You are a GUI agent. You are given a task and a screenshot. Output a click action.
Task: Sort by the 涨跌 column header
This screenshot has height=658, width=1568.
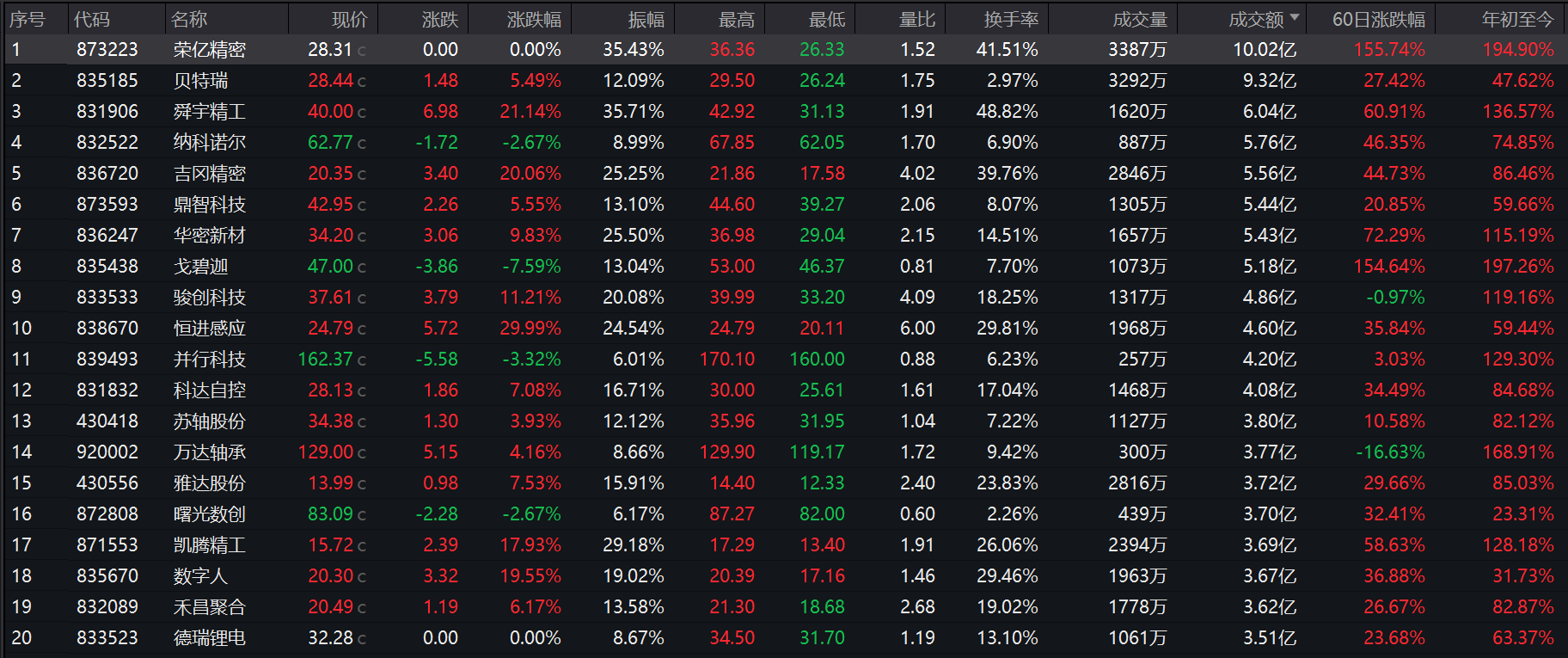point(440,19)
